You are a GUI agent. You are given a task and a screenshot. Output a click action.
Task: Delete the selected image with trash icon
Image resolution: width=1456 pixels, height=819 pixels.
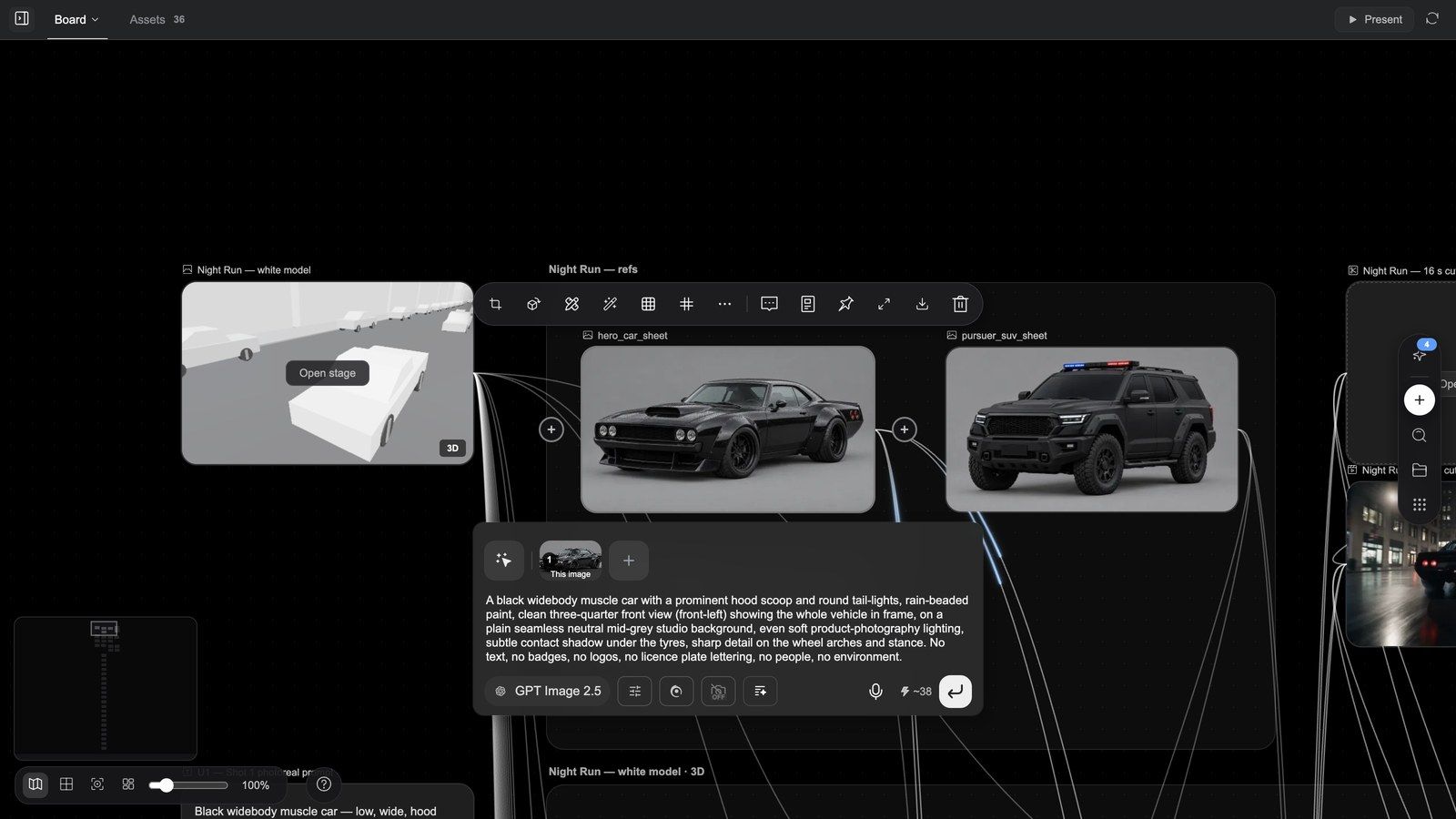tap(960, 304)
